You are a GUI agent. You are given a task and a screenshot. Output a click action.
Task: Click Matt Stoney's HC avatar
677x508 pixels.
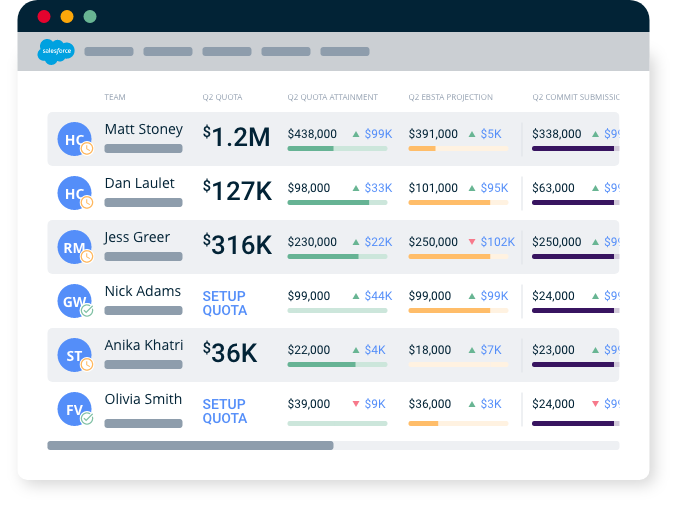tap(73, 139)
